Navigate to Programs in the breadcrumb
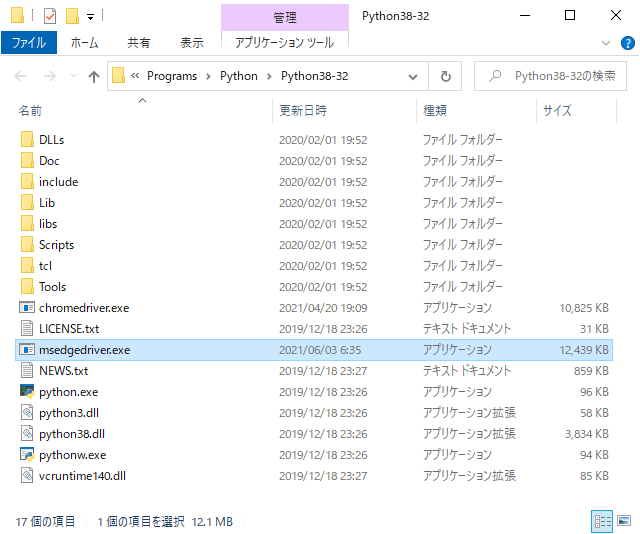 [172, 76]
